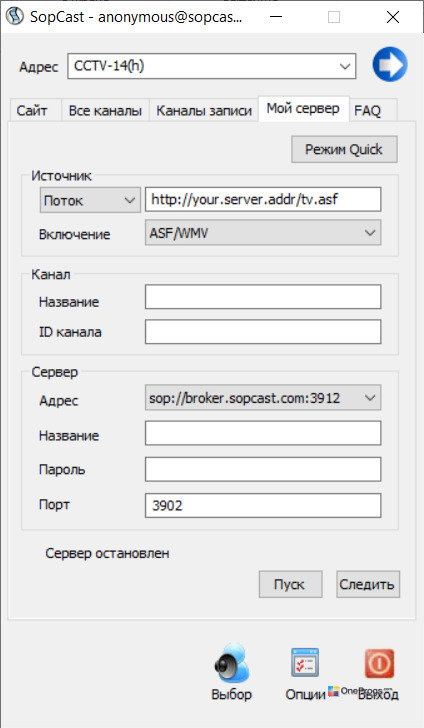Switch to the Все каналы tab

click(105, 110)
